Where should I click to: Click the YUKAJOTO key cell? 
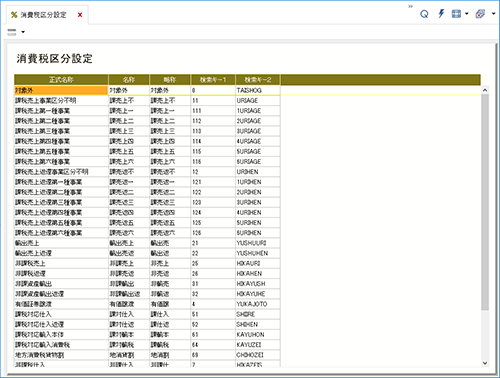coord(258,304)
